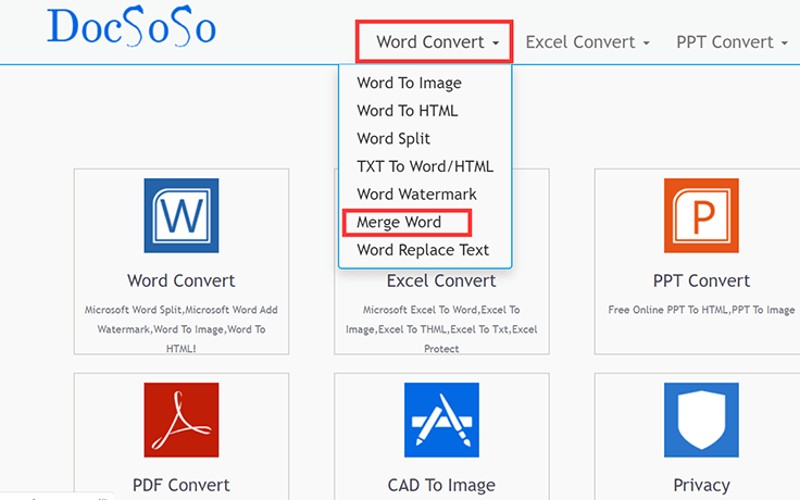Select Word Watermark in the dropdown
The height and width of the screenshot is (500, 800).
(417, 194)
